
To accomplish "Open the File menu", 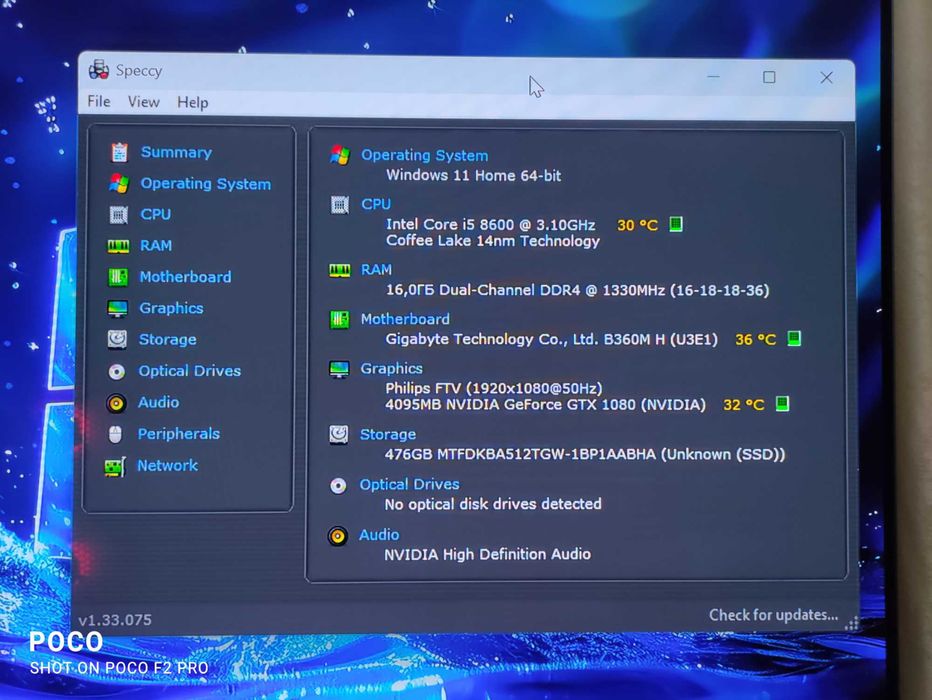I will coord(99,102).
